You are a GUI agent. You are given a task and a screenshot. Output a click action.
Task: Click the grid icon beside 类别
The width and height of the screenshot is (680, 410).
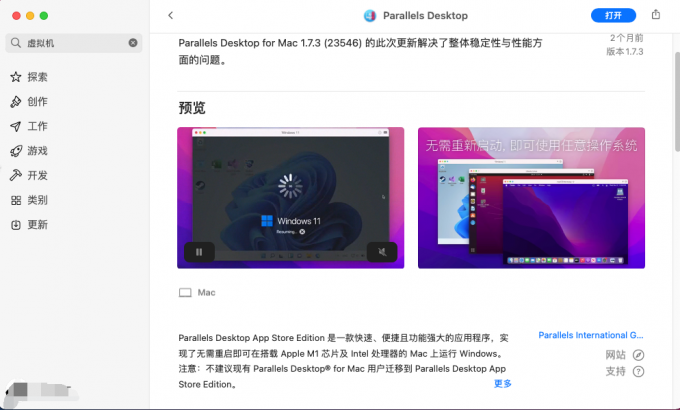click(x=16, y=200)
